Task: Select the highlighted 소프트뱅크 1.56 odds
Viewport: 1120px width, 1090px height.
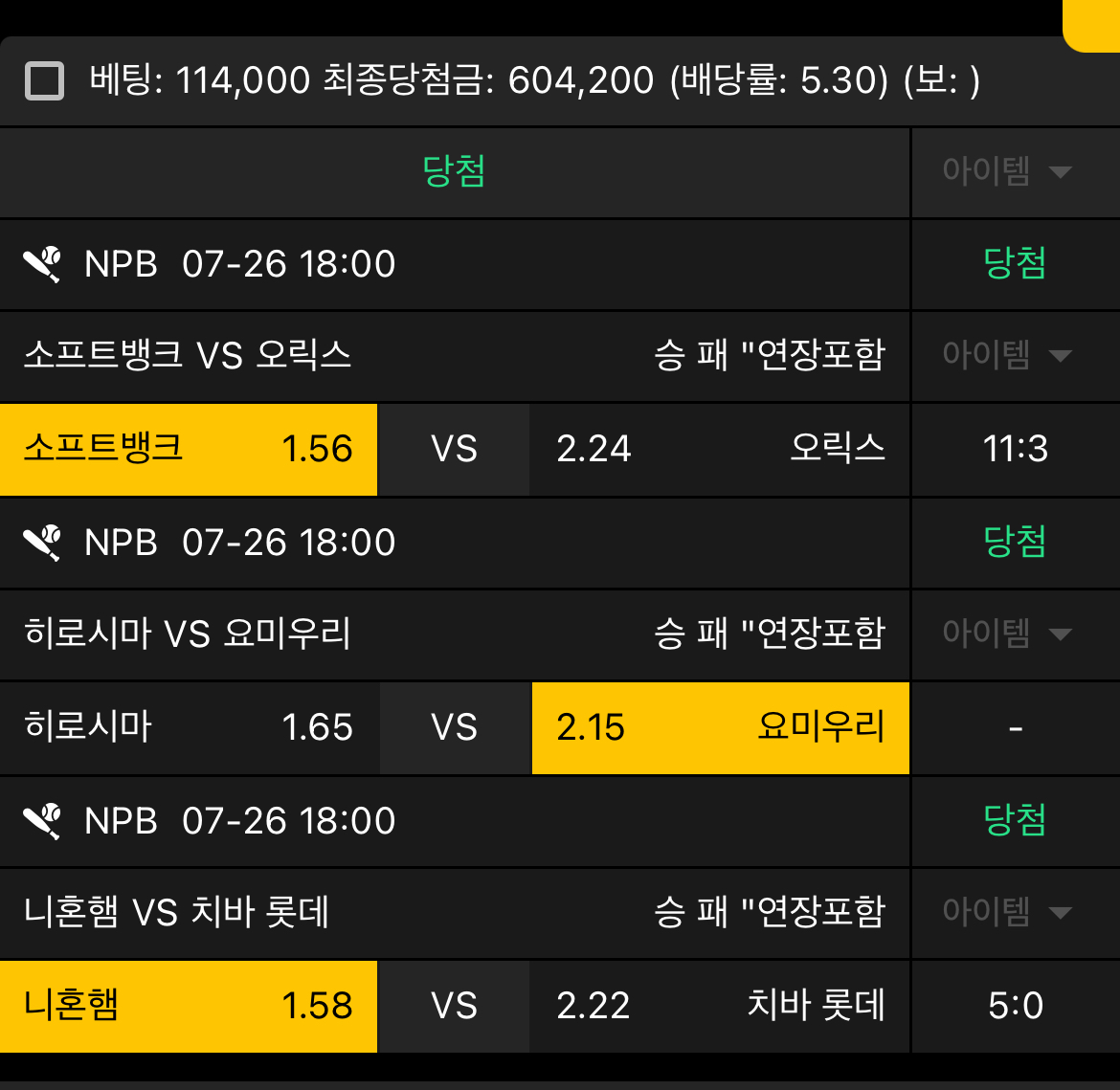Action: coord(189,449)
